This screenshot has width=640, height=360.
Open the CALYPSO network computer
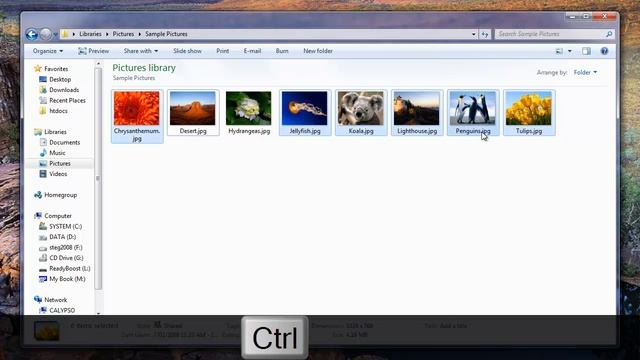[x=62, y=310]
